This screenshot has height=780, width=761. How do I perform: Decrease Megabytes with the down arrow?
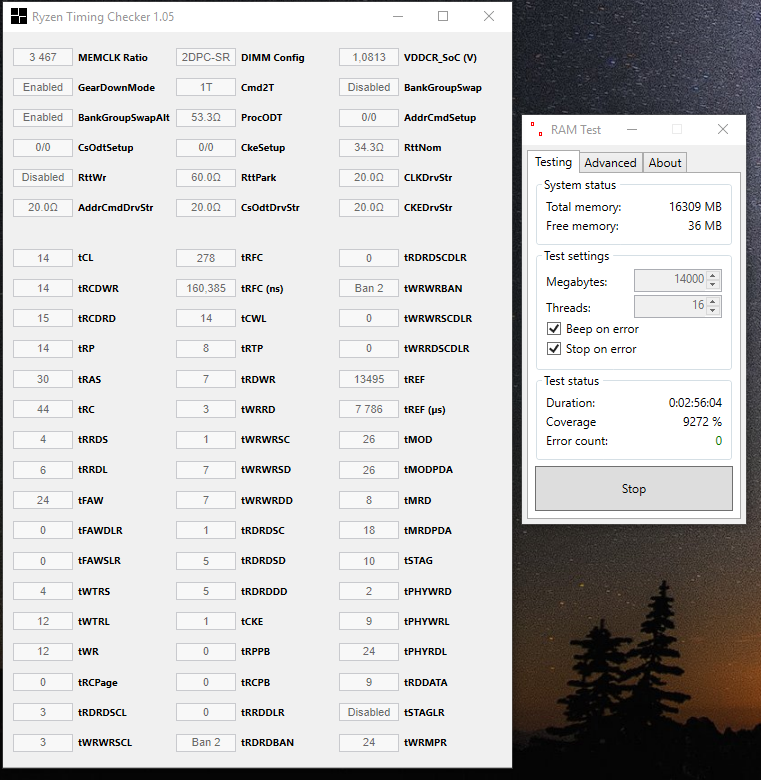pyautogui.click(x=713, y=285)
